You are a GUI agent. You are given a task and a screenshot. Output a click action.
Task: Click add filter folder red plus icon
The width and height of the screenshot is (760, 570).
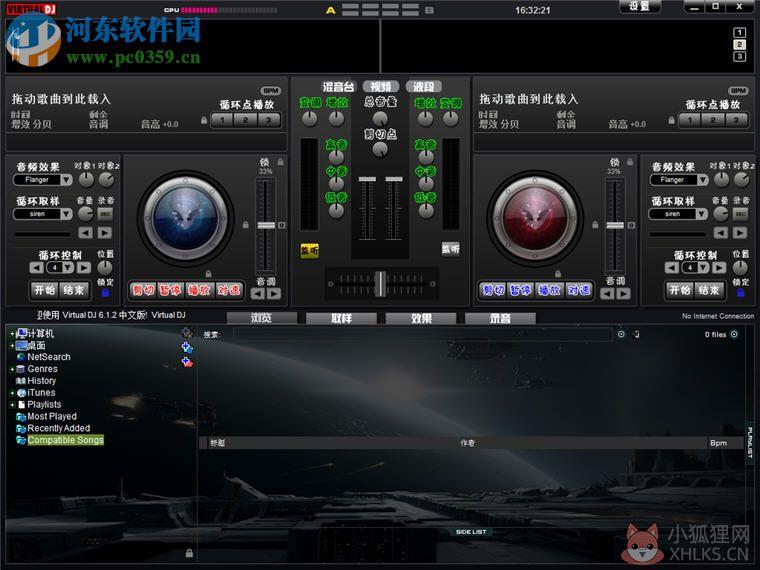(x=187, y=362)
